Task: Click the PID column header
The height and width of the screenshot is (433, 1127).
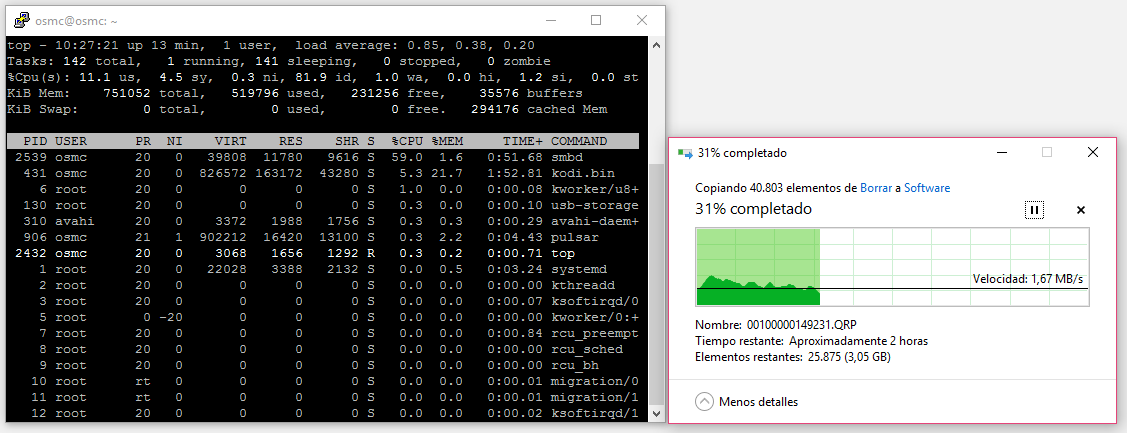Action: point(35,141)
